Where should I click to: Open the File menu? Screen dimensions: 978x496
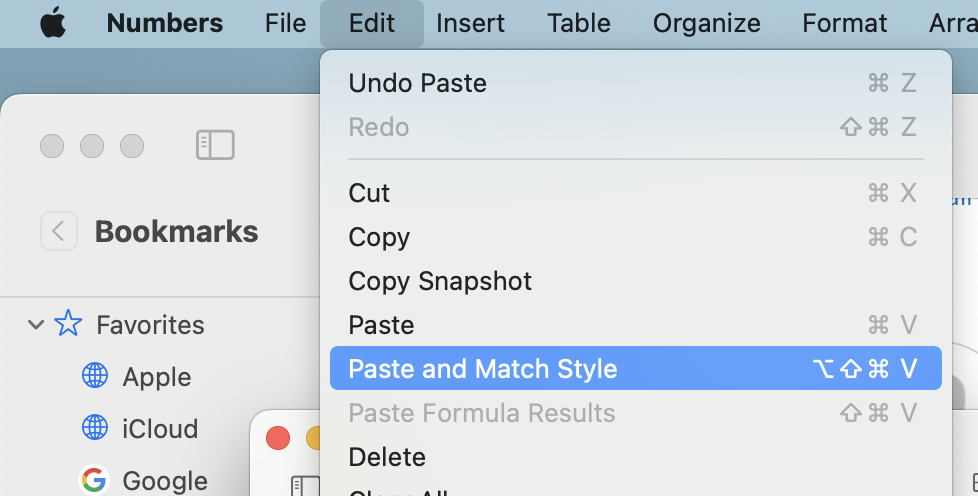[285, 23]
